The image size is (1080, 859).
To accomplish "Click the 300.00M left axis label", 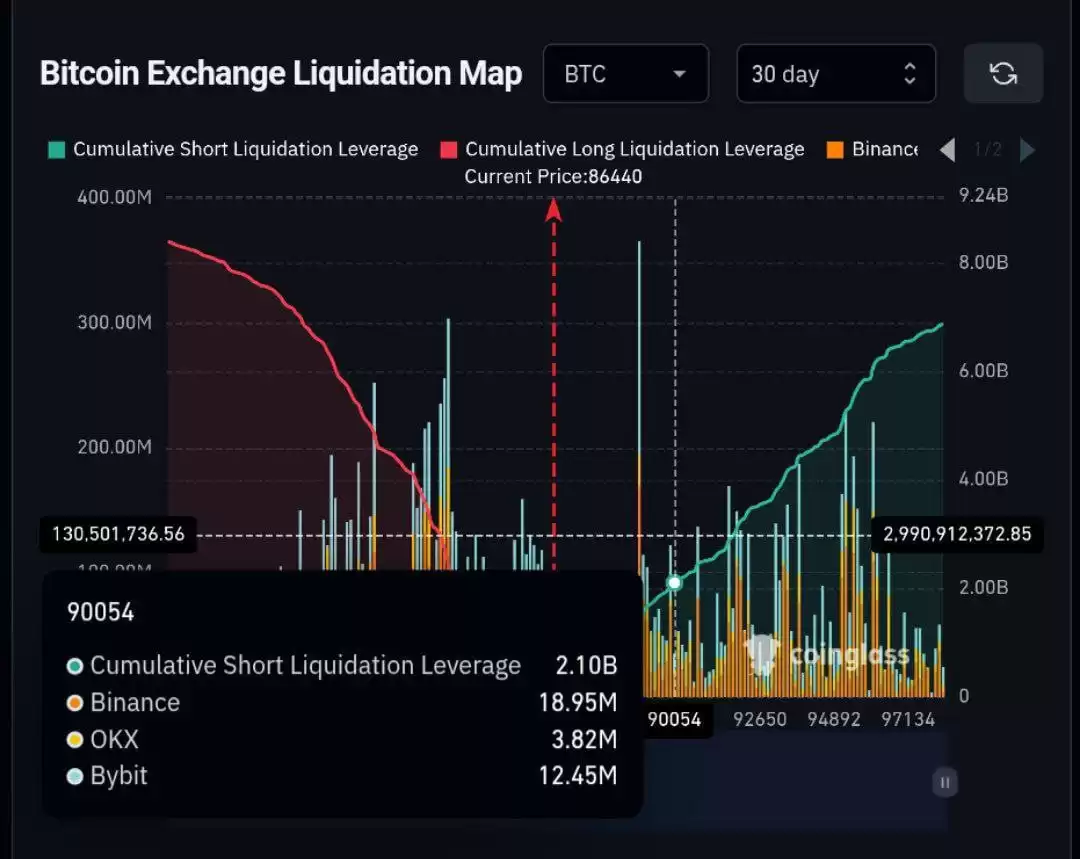I will point(114,322).
